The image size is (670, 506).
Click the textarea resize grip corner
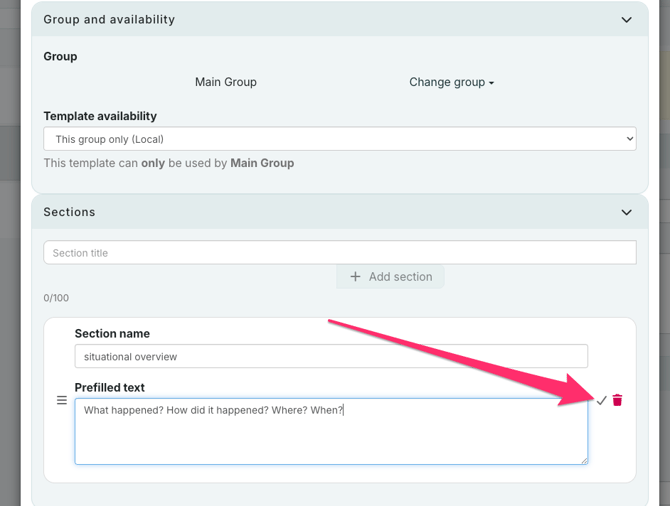584,460
